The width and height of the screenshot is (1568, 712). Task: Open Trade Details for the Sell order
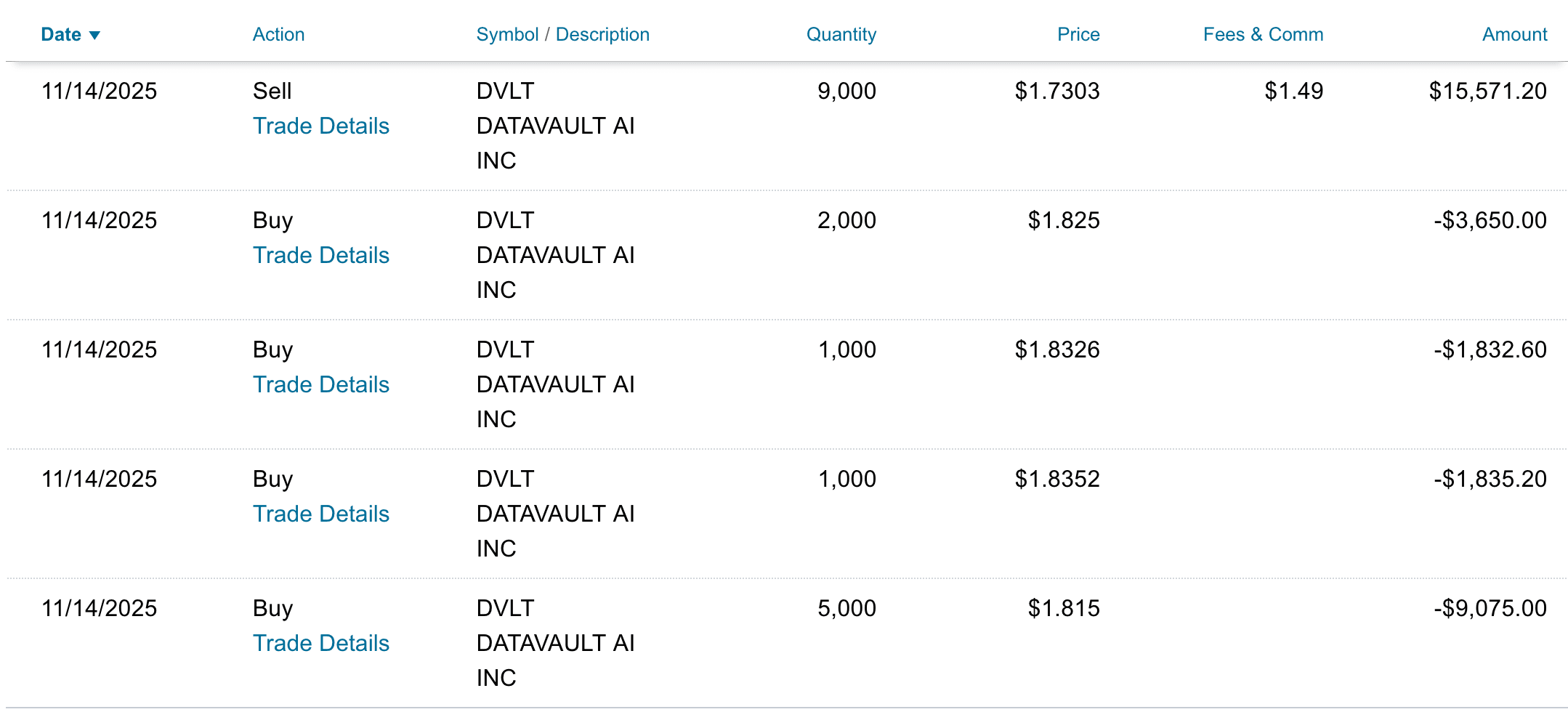click(321, 126)
